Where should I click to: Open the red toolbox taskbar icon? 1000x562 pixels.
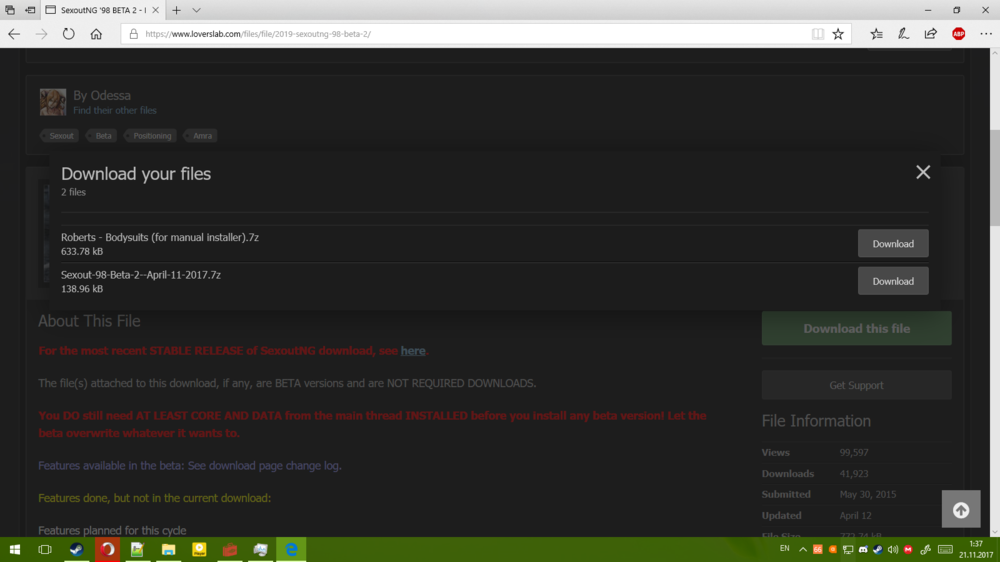(x=230, y=549)
